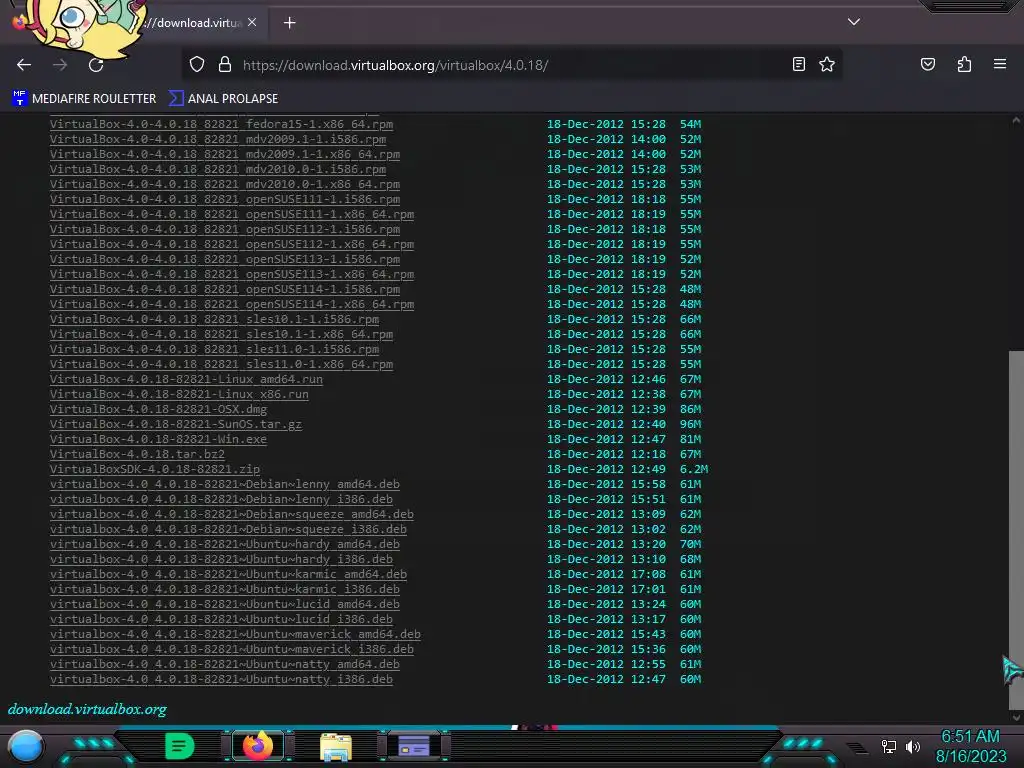The height and width of the screenshot is (768, 1024).
Task: Open a new tab with plus button
Action: (289, 23)
